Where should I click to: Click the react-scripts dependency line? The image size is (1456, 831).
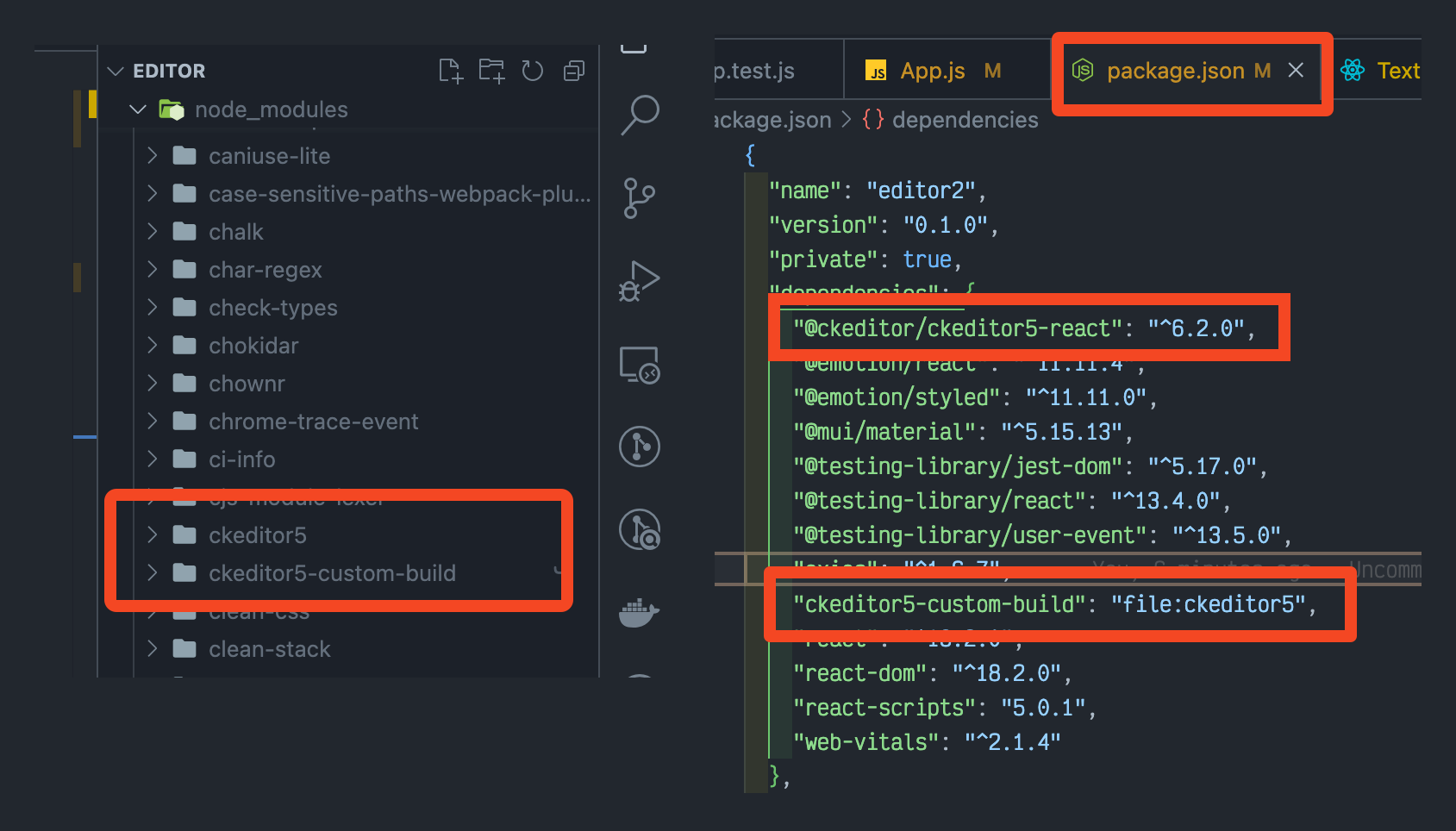click(x=946, y=708)
